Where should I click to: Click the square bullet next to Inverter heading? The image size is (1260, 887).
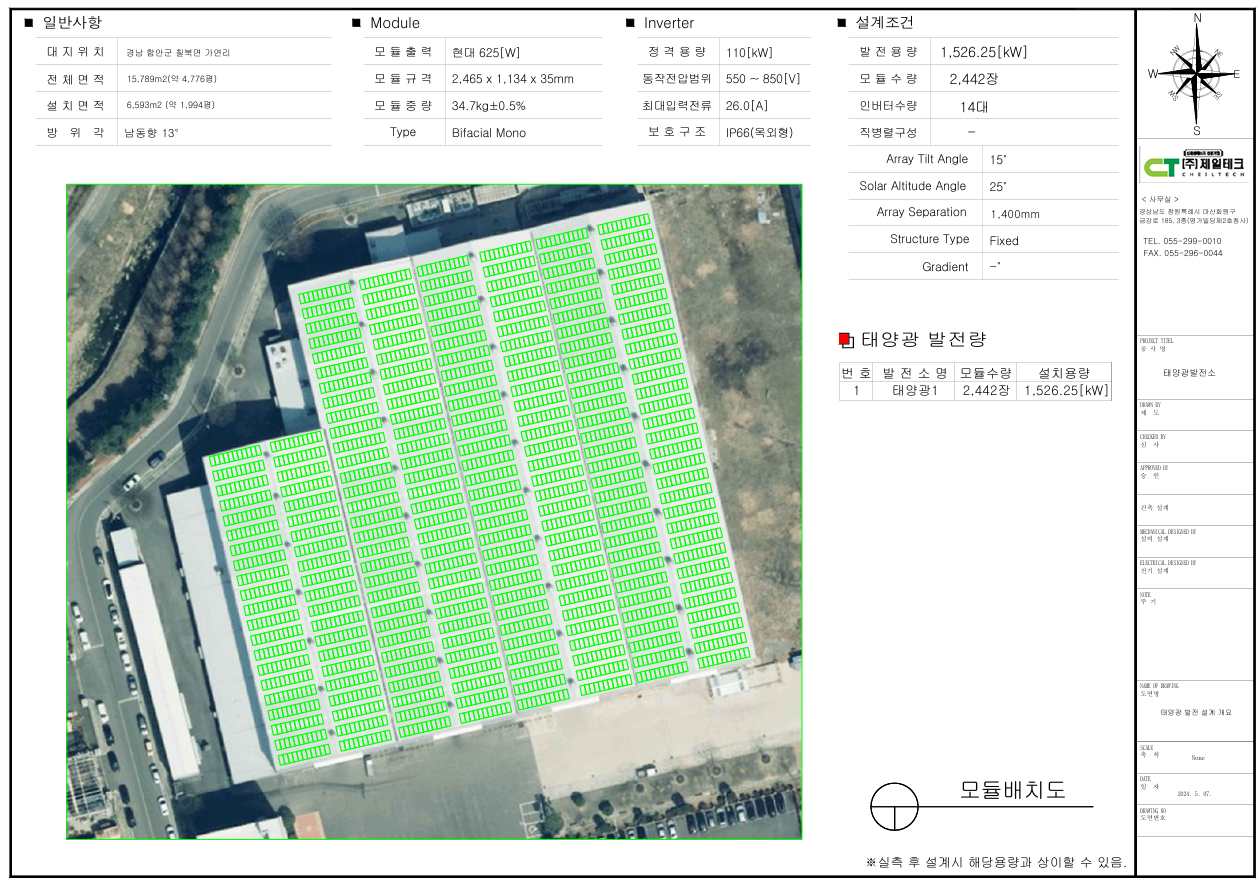tap(630, 23)
